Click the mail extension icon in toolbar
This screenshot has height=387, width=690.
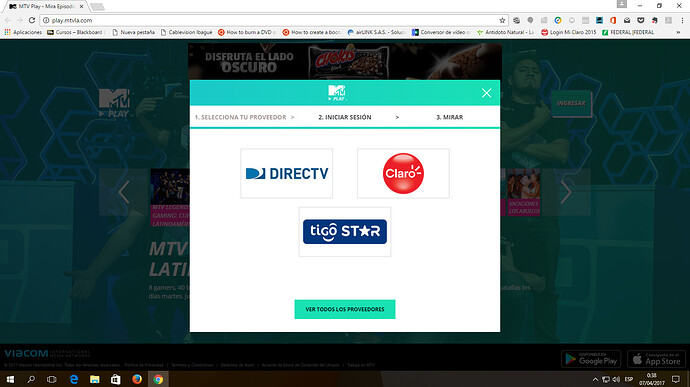pyautogui.click(x=627, y=20)
